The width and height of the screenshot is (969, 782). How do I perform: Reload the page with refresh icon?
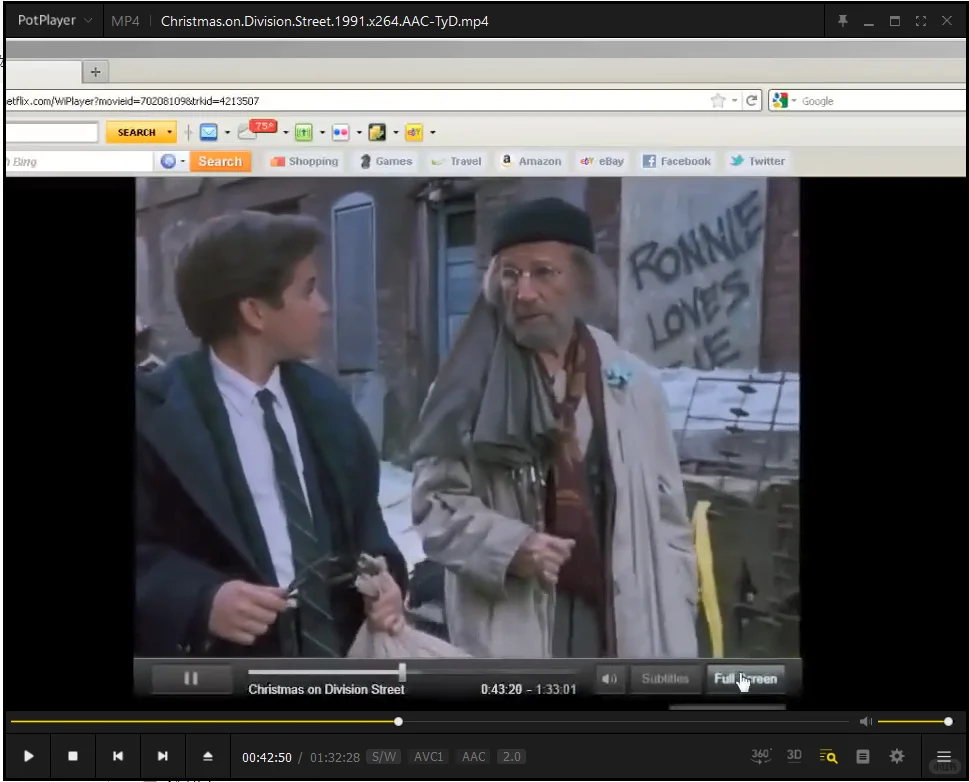click(751, 100)
